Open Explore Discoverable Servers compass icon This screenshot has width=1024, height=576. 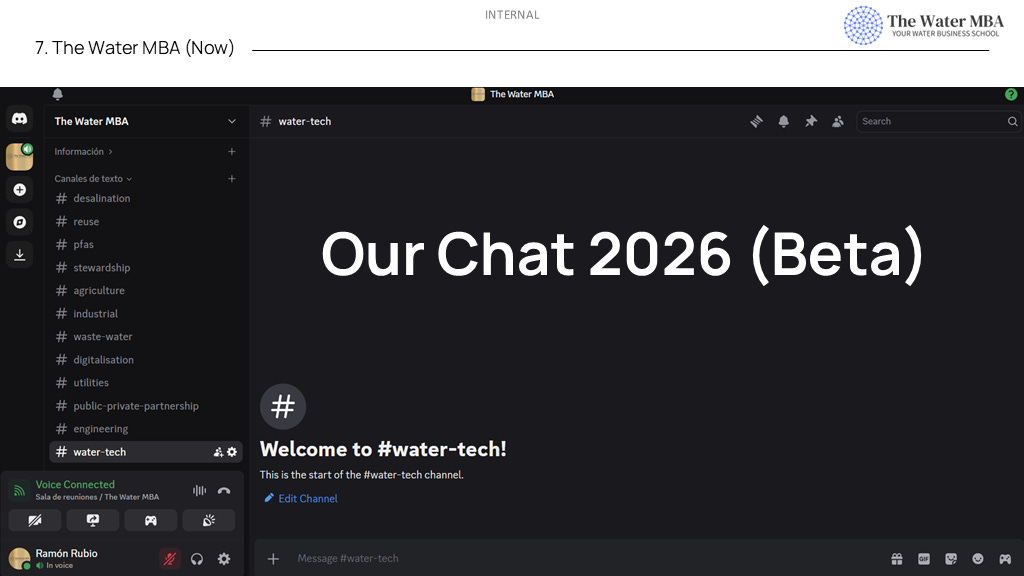(x=20, y=222)
